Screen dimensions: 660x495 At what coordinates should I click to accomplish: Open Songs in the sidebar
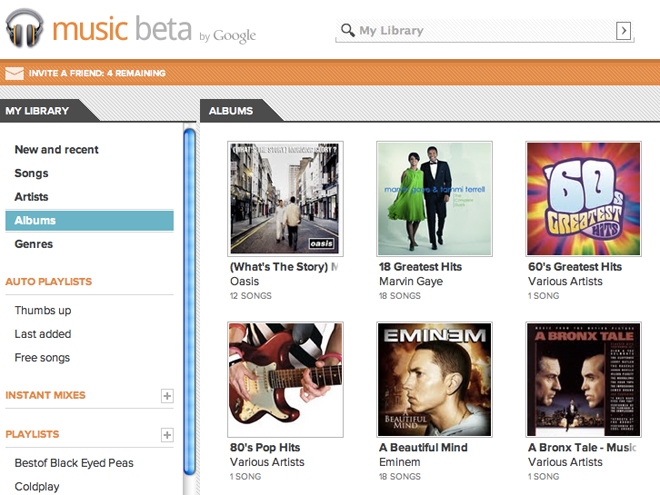[x=31, y=173]
